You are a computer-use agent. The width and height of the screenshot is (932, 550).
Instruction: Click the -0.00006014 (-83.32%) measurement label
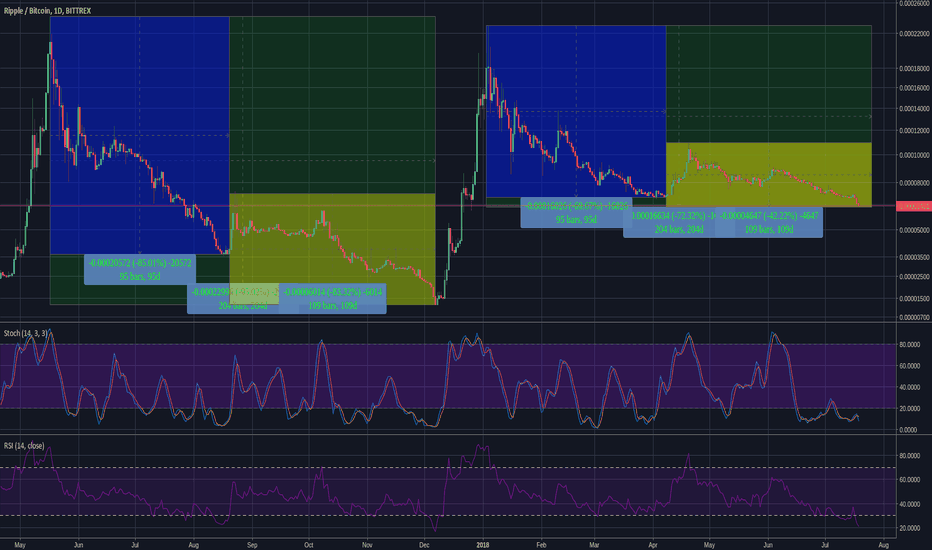tap(332, 298)
